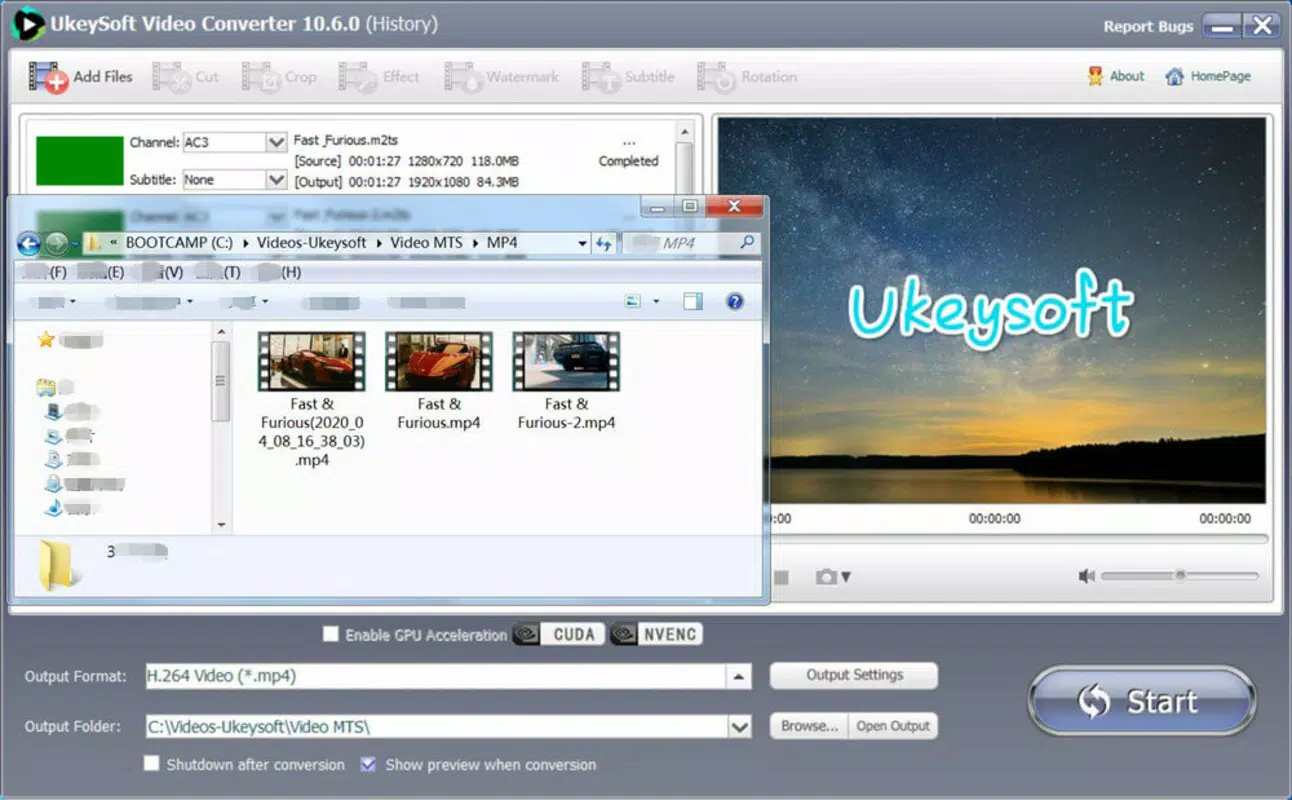
Task: Open the Explorer recent pages dropdown arrow
Action: 75,243
